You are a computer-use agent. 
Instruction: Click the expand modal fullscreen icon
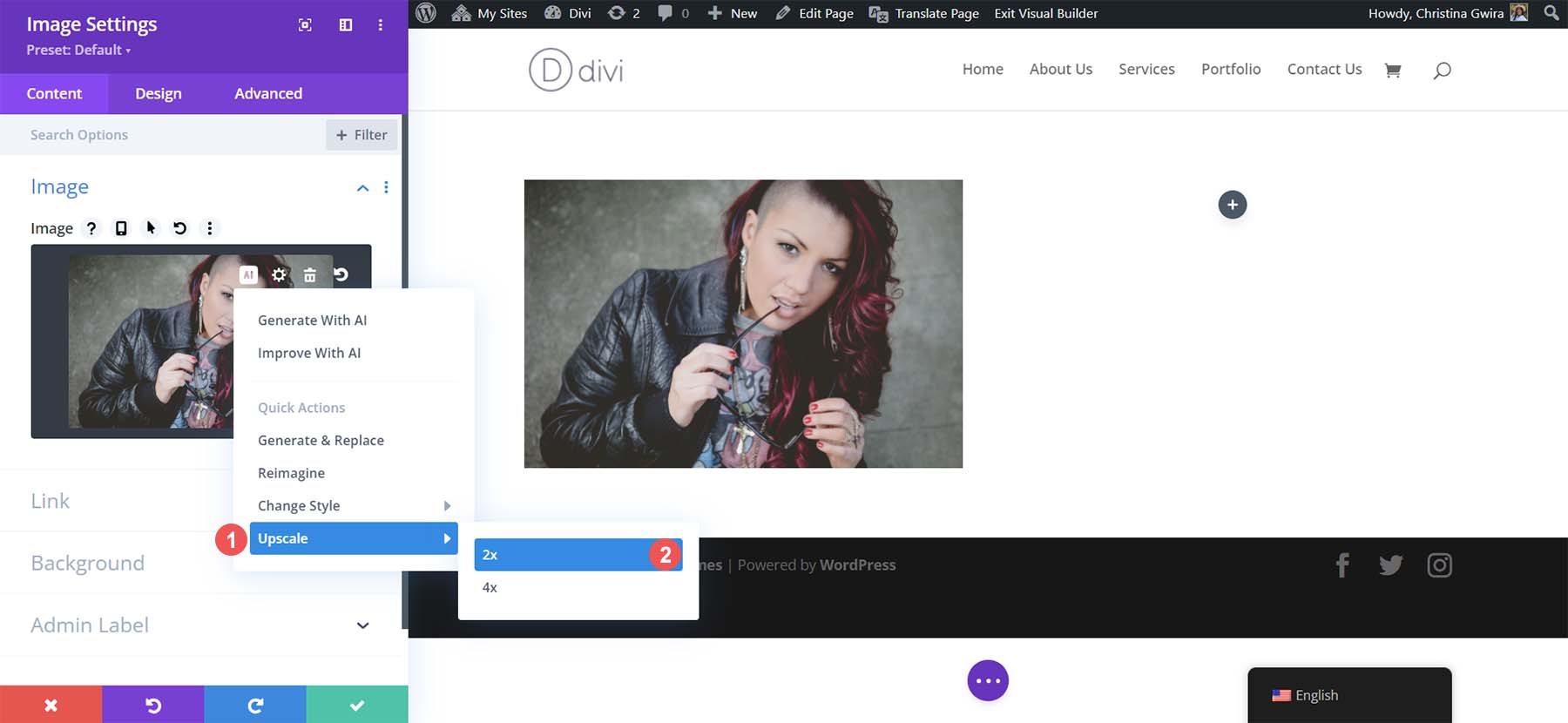[305, 25]
